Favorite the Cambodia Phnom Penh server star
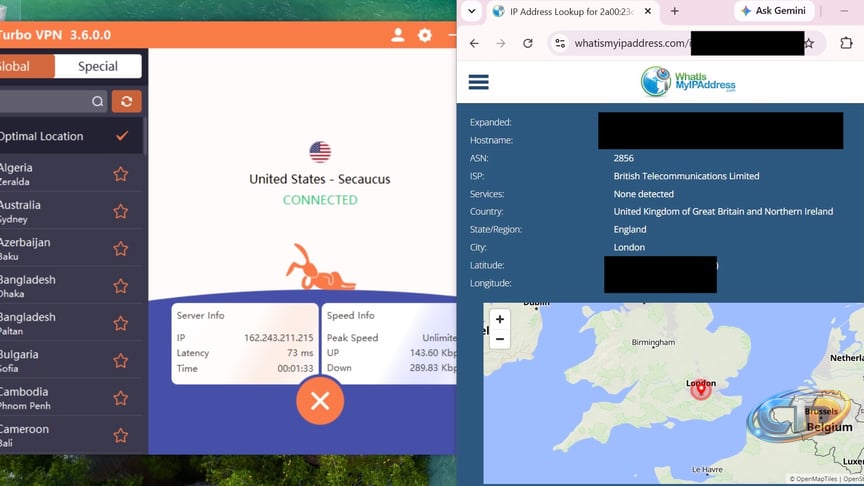This screenshot has height=486, width=864. (x=121, y=398)
